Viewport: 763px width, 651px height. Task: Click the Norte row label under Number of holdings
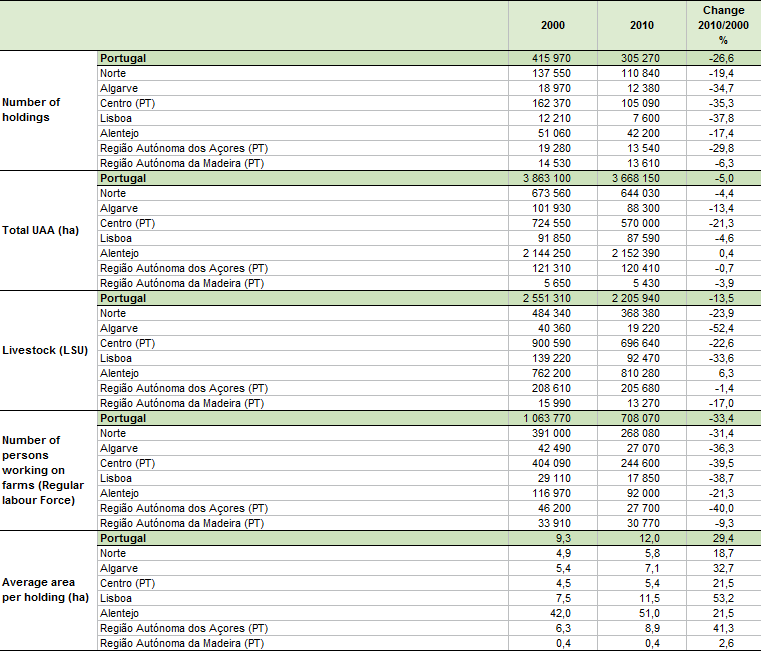pyautogui.click(x=113, y=73)
